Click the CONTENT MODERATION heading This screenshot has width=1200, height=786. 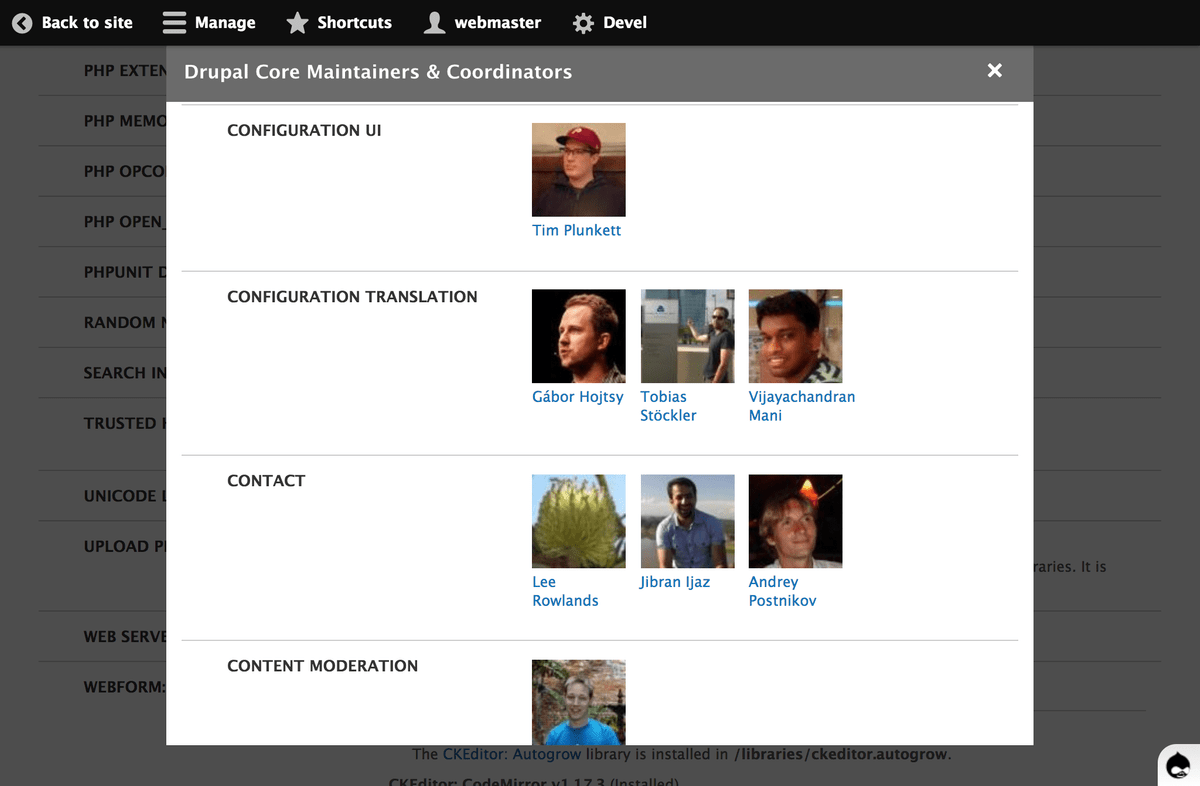point(322,666)
